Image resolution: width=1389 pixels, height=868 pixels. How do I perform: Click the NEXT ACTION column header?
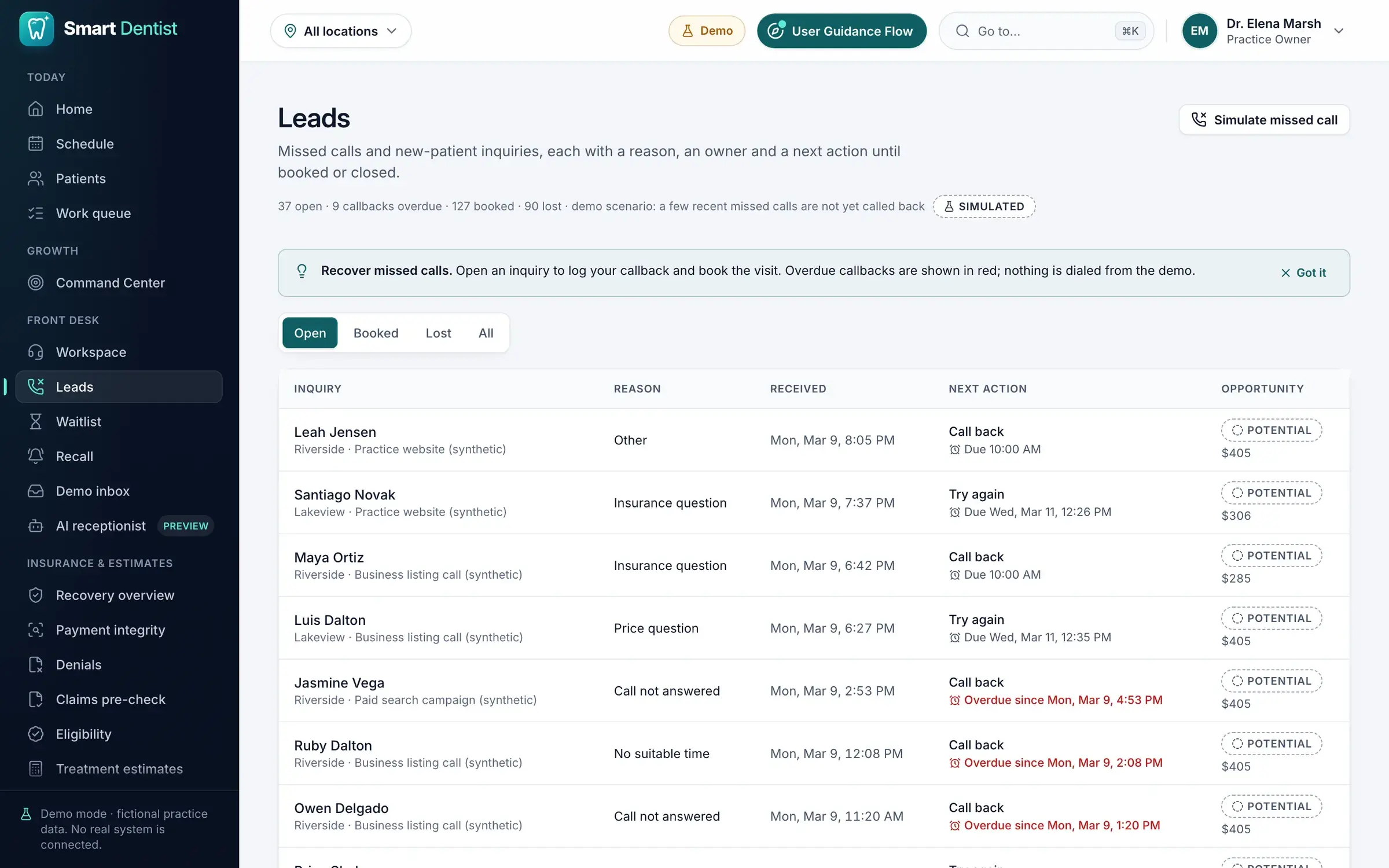tap(987, 389)
